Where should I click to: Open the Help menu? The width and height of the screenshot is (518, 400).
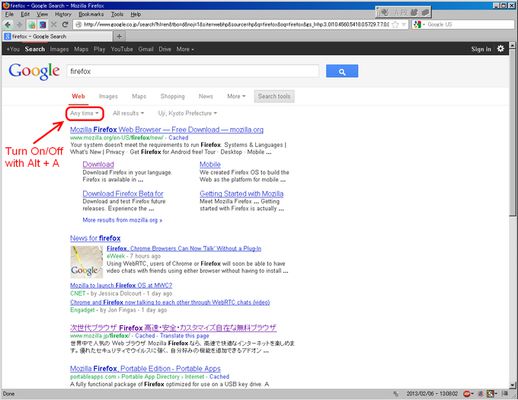click(x=135, y=14)
